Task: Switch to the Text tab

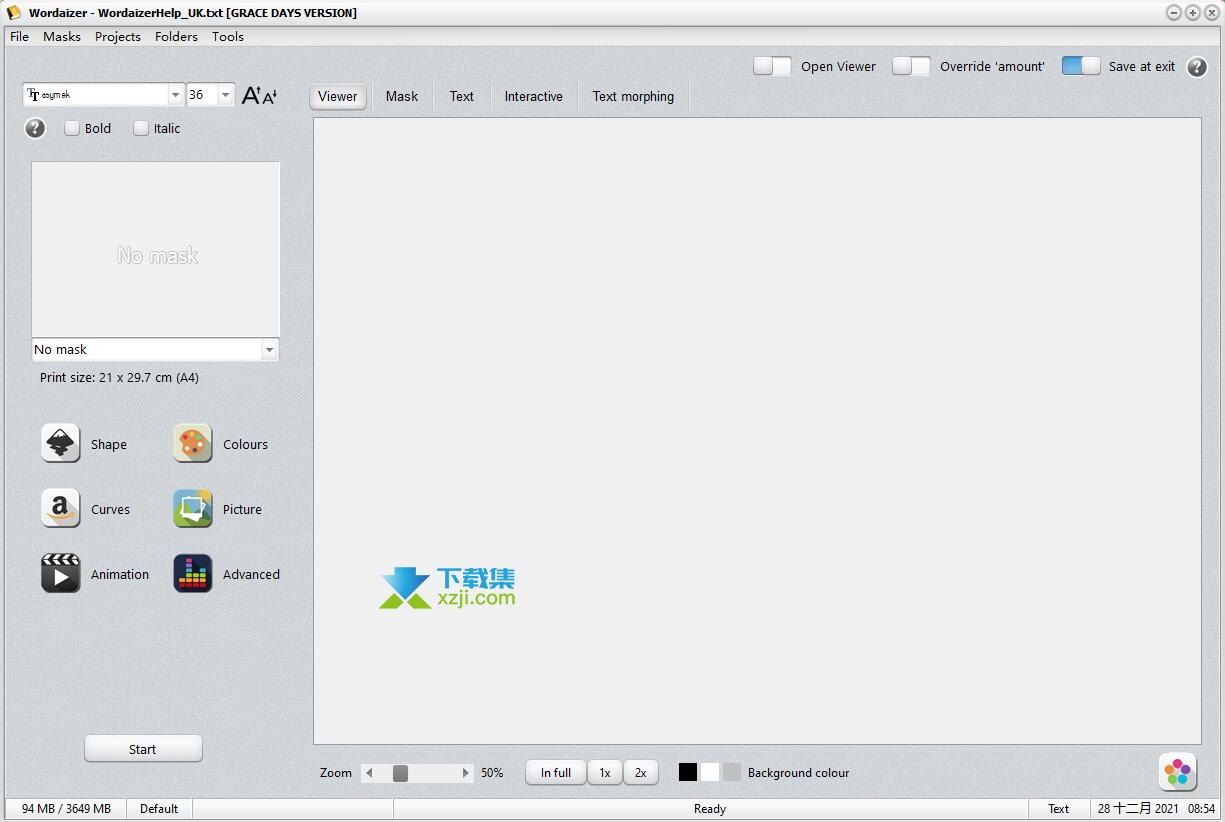Action: (462, 96)
